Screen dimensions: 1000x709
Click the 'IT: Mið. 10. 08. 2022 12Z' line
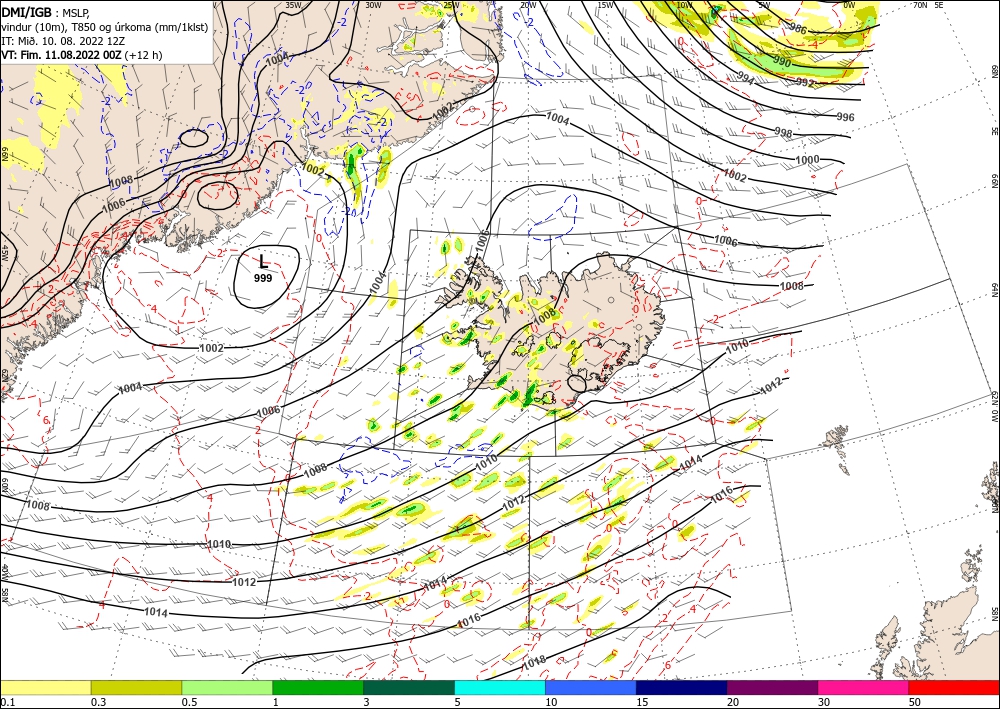point(63,41)
